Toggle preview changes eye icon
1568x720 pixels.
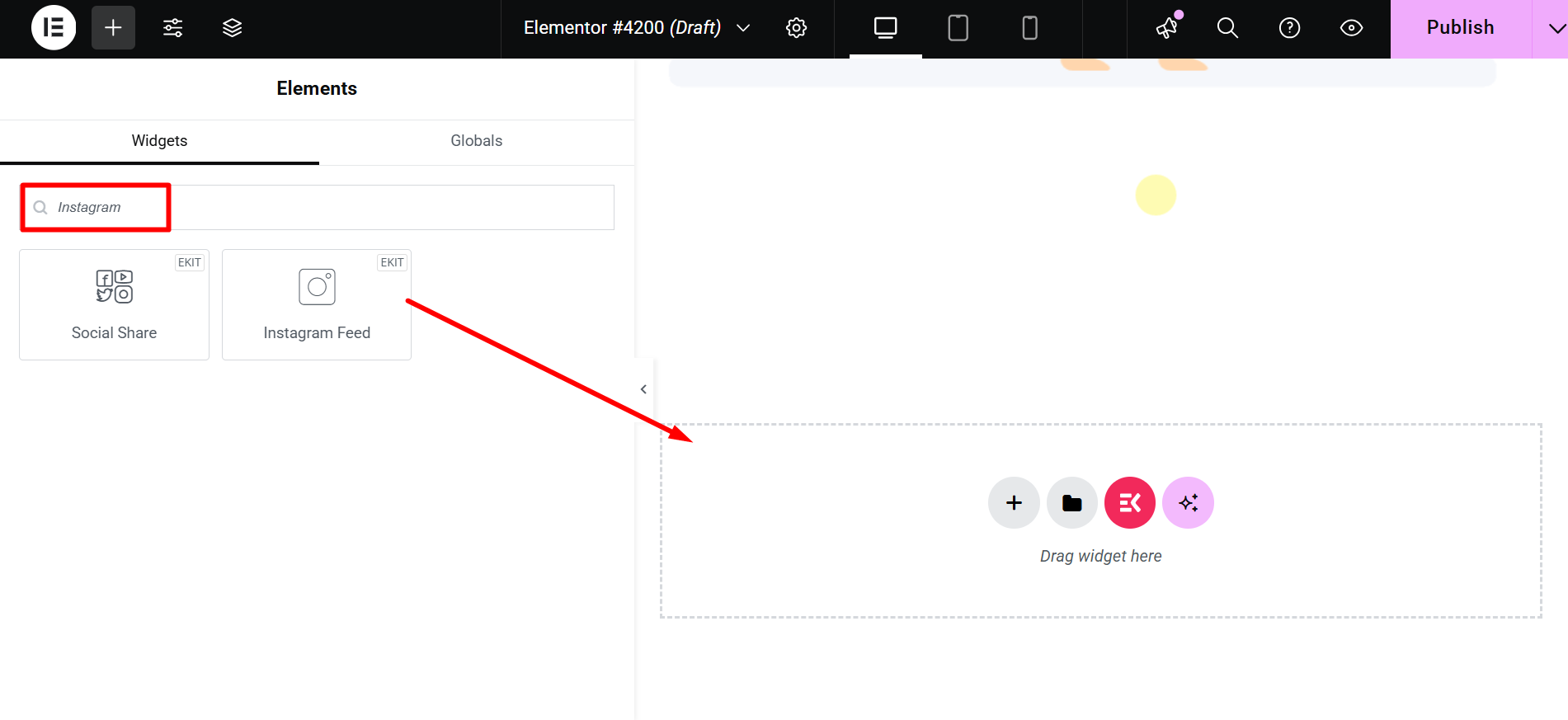point(1351,28)
